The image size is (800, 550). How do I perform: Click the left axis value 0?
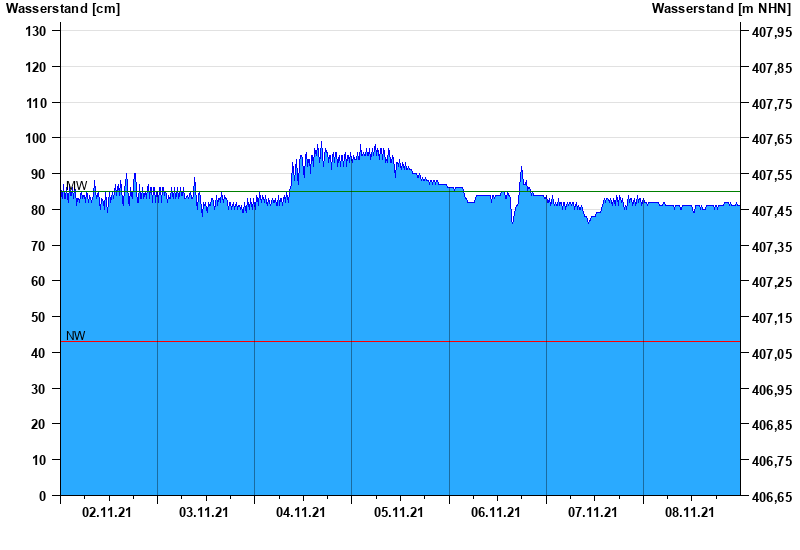(42, 496)
